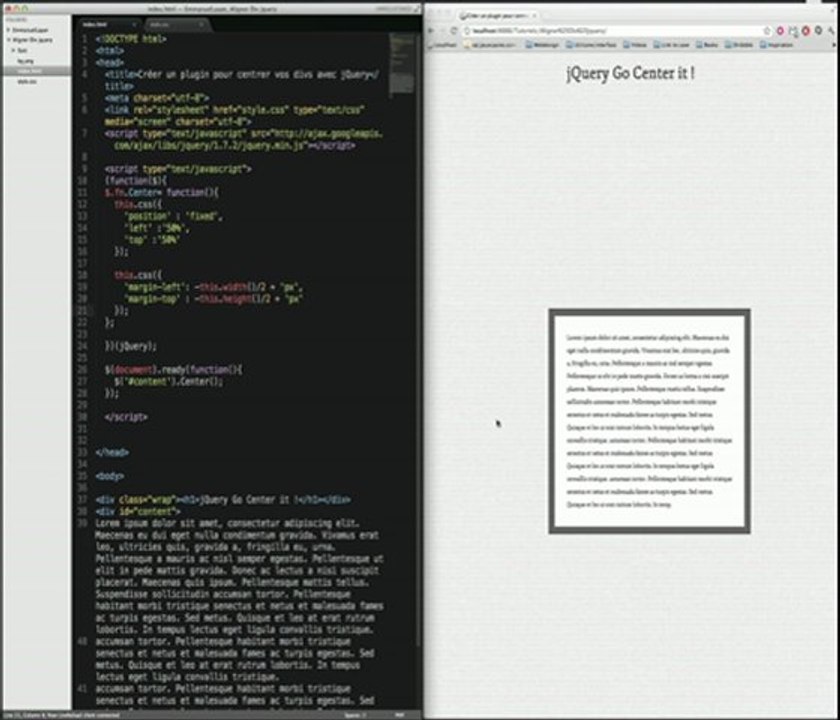
Task: Click the code minimap in the editor
Action: pyautogui.click(x=401, y=64)
